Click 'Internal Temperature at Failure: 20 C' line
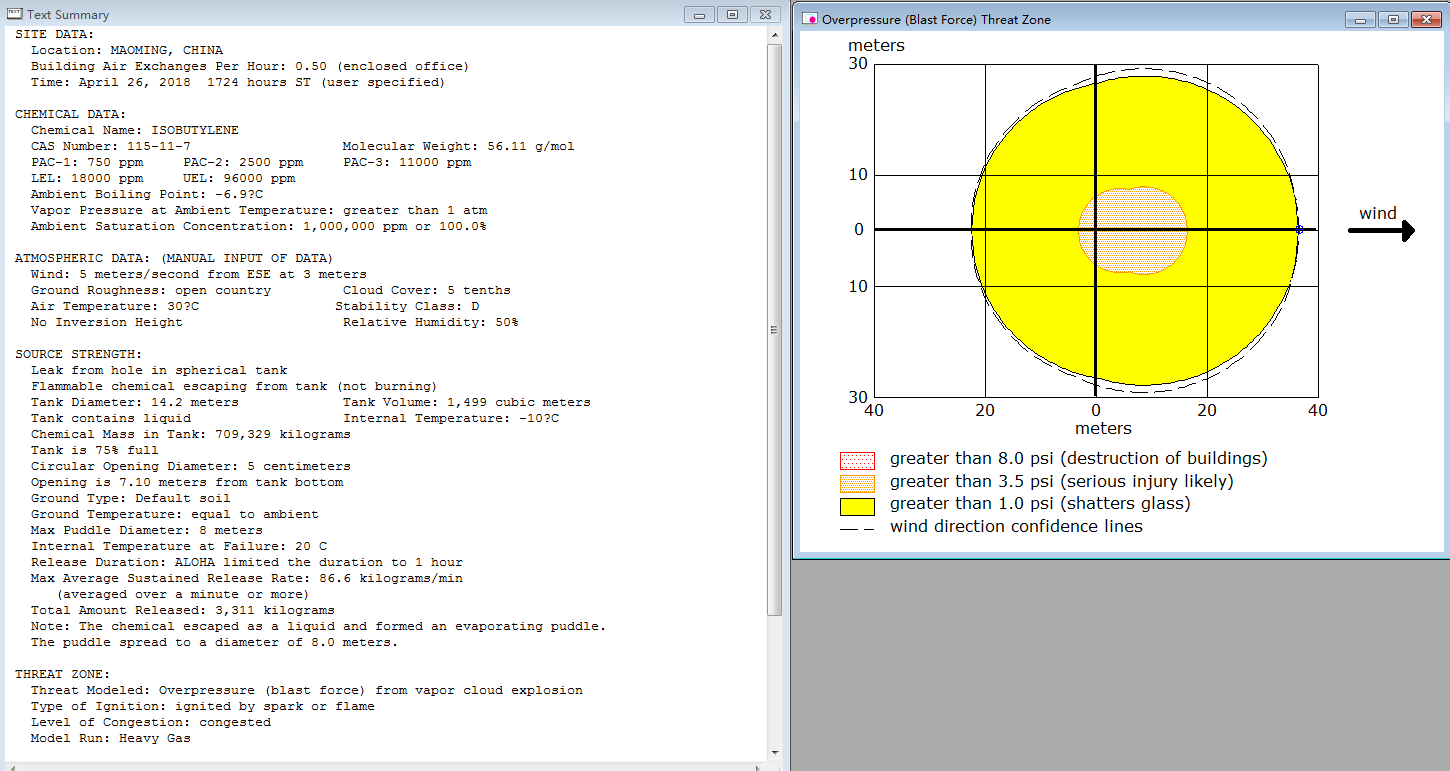This screenshot has height=771, width=1450. [x=179, y=546]
